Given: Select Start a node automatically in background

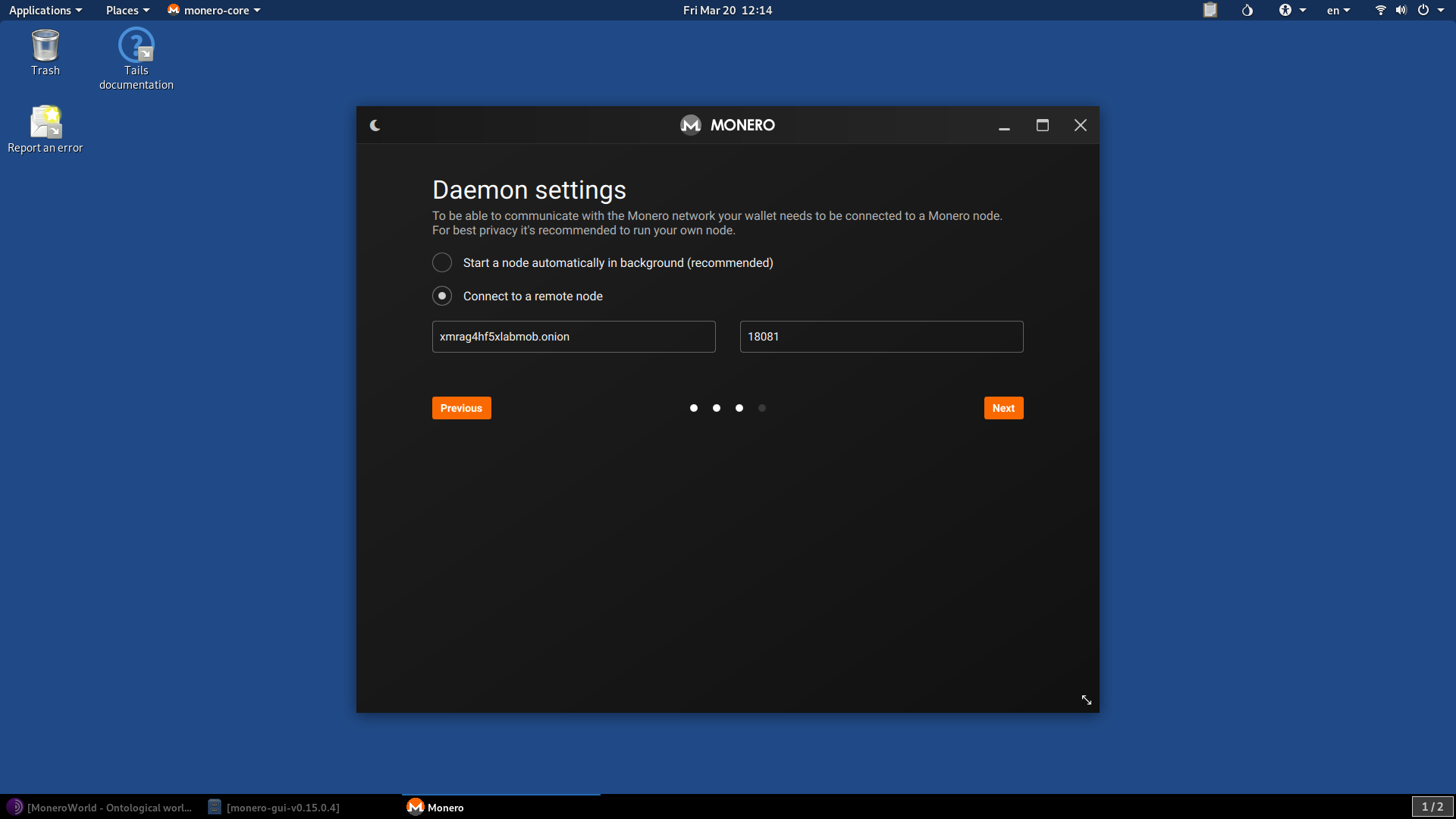Looking at the screenshot, I should (441, 262).
